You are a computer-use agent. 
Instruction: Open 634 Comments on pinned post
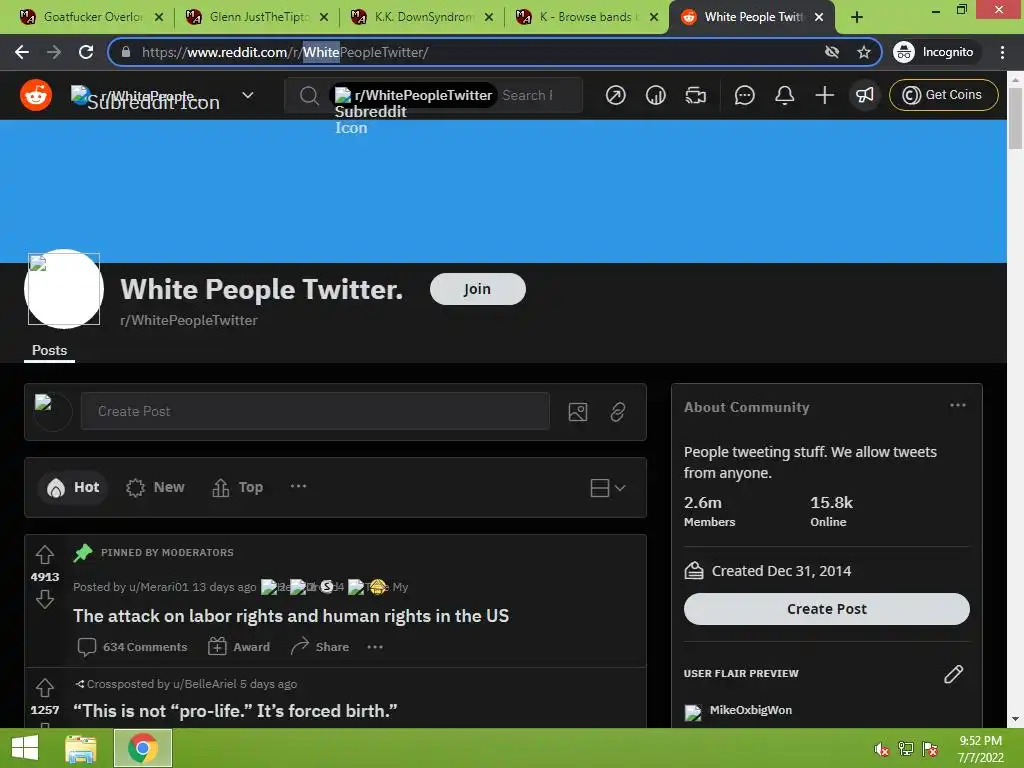133,647
